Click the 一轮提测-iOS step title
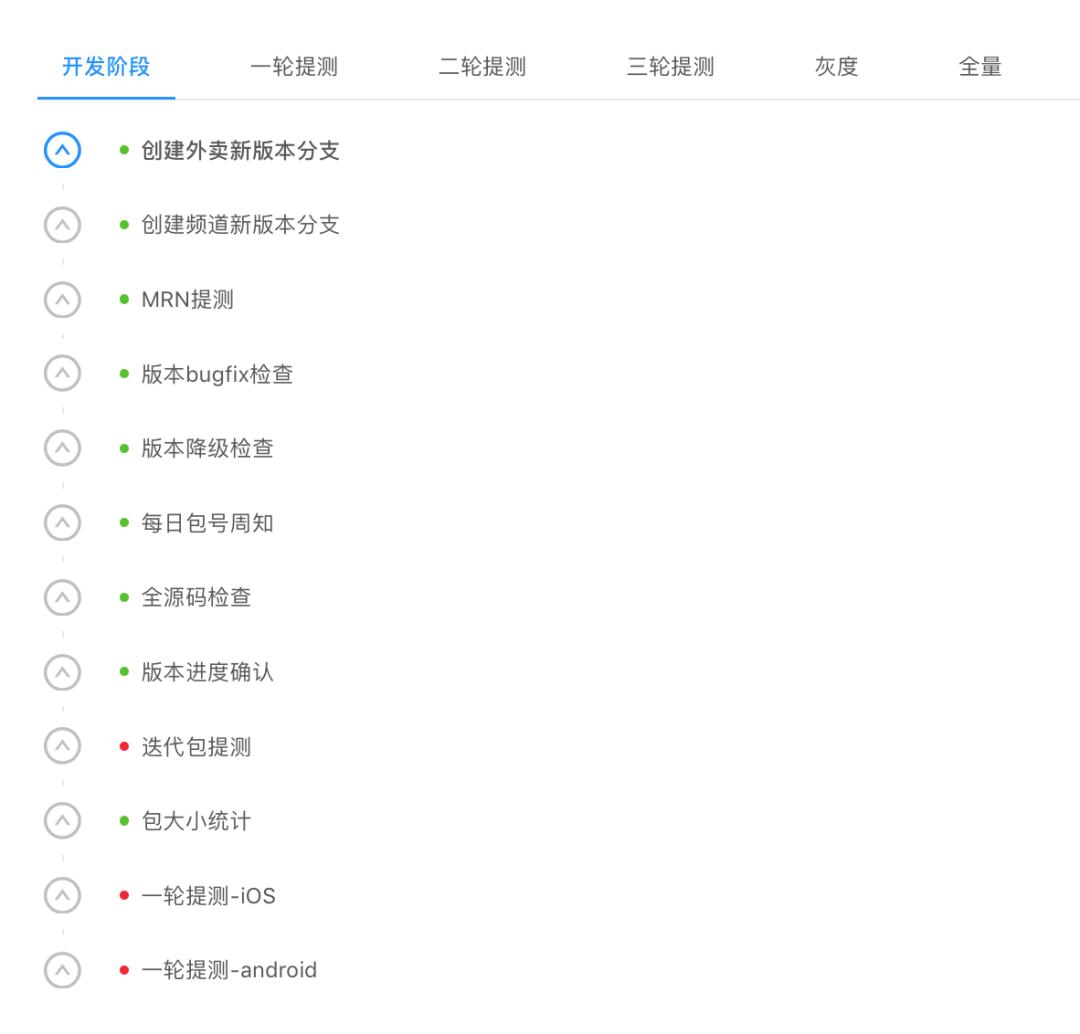The image size is (1080, 1034). pos(208,896)
